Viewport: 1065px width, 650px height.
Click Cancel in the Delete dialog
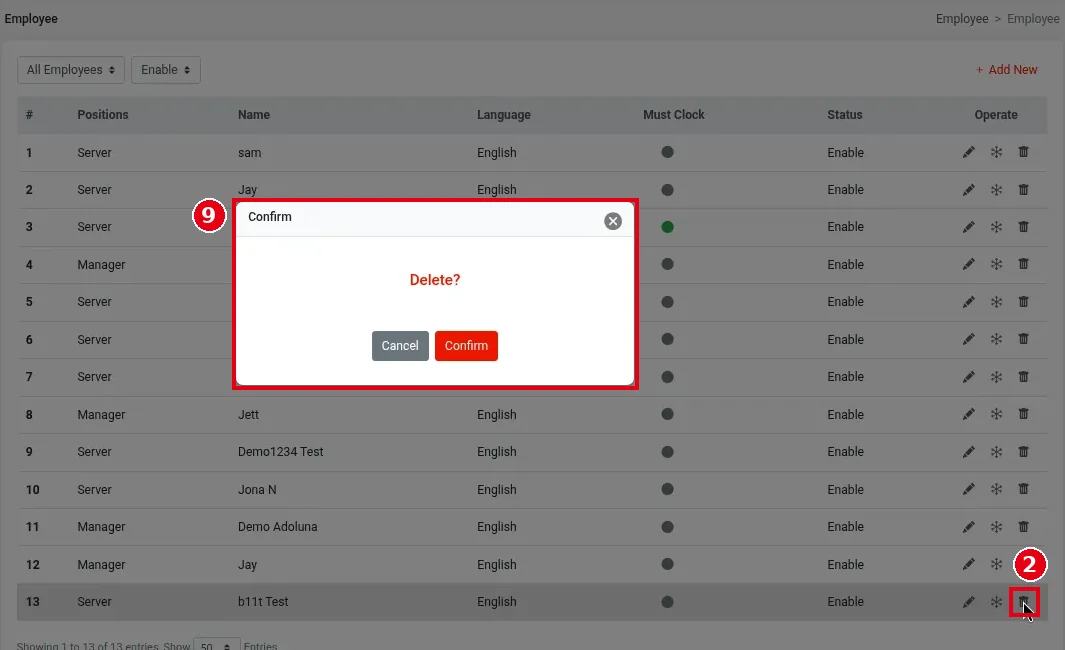(400, 346)
